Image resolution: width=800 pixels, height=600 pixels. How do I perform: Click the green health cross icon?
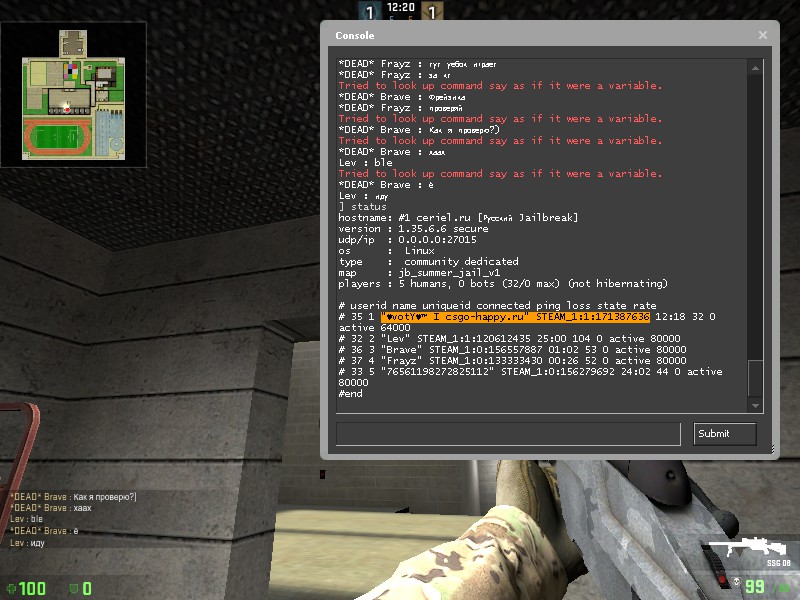[10, 588]
